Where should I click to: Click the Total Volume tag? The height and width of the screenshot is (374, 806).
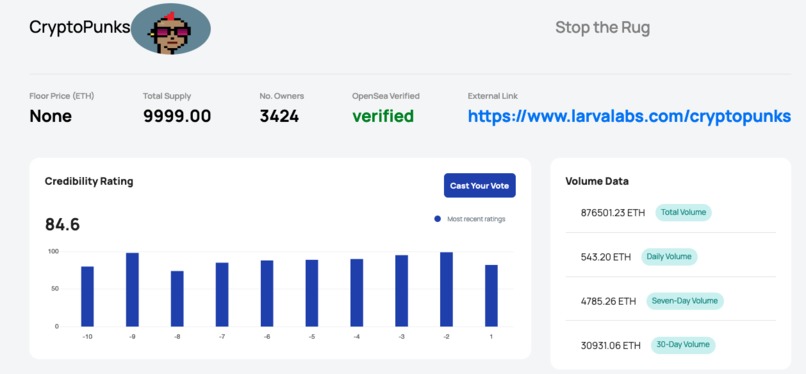point(683,212)
